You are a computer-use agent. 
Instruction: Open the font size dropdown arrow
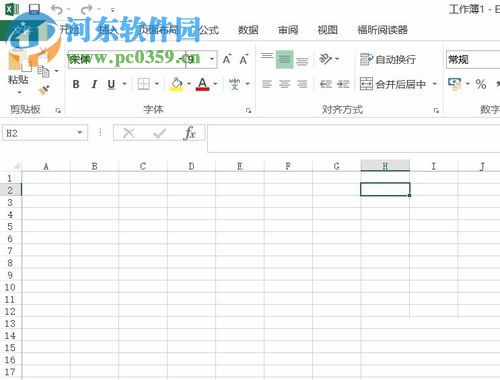pyautogui.click(x=212, y=59)
